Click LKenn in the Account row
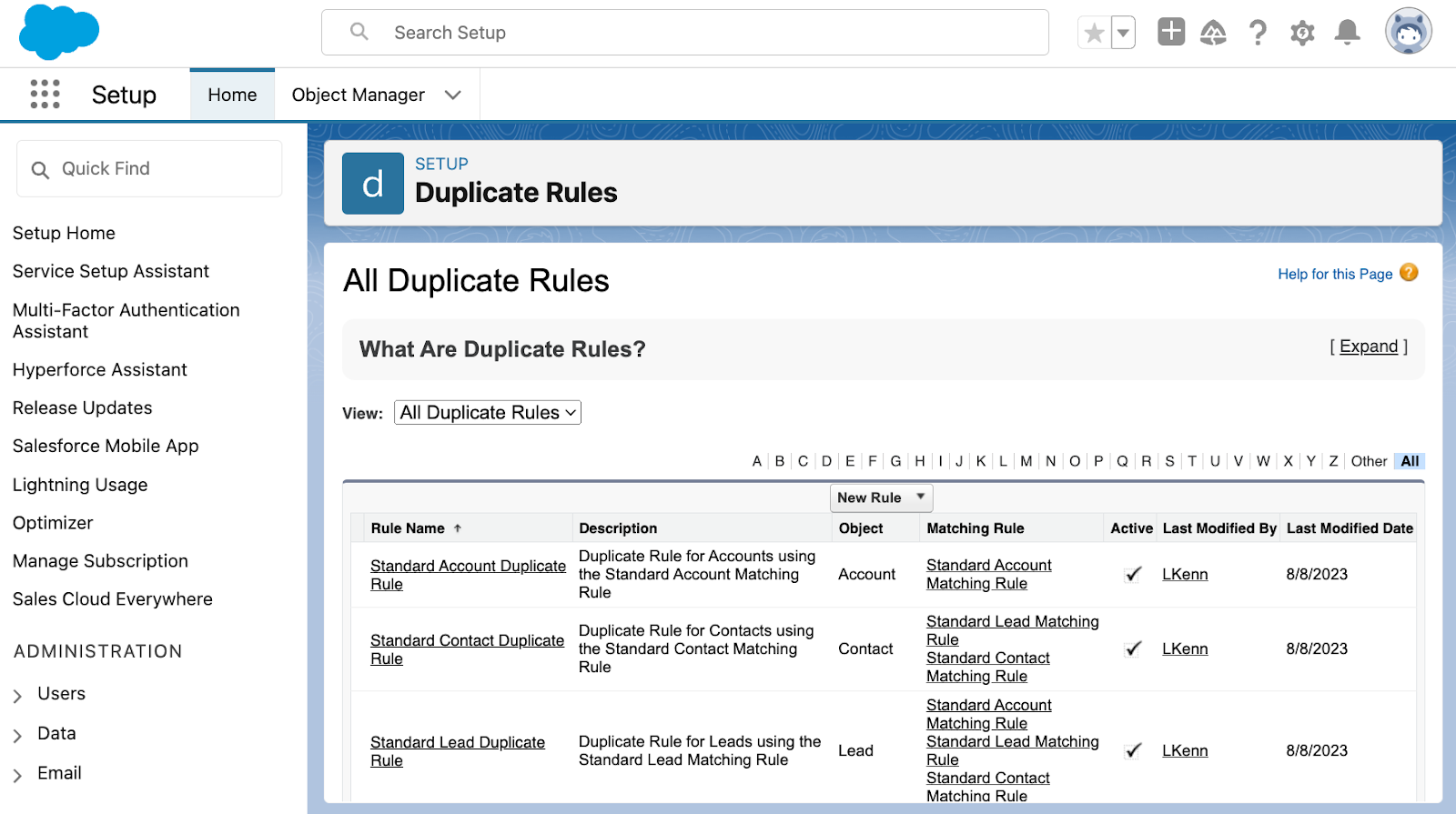The height and width of the screenshot is (814, 1456). (1185, 575)
